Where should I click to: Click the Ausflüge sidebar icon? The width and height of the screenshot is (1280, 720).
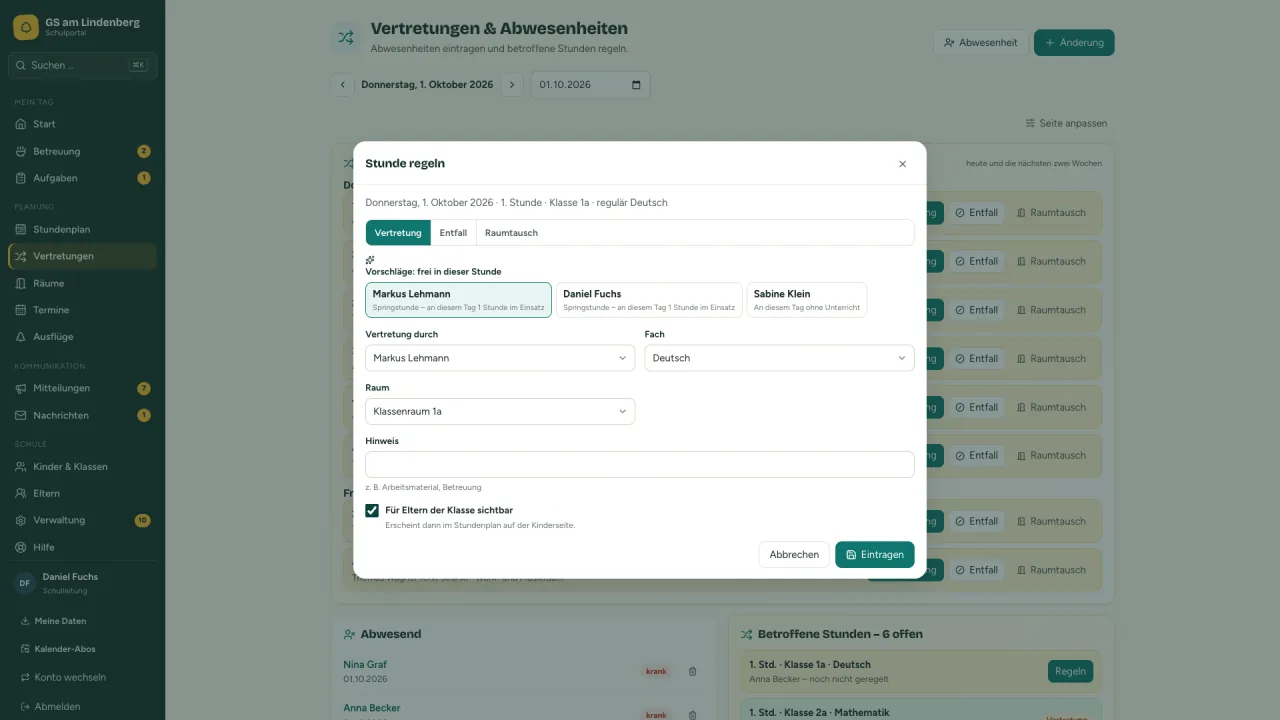pos(21,337)
